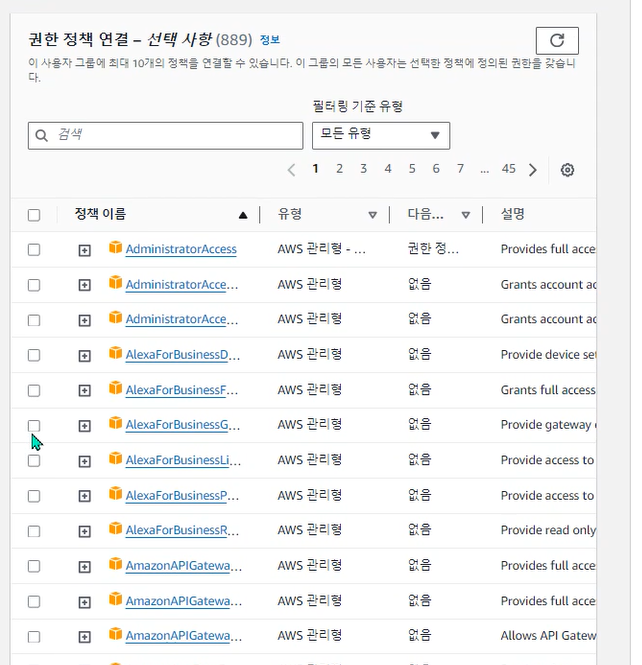Click the 설명 column header
Viewport: 642px width, 665px height.
pos(513,214)
